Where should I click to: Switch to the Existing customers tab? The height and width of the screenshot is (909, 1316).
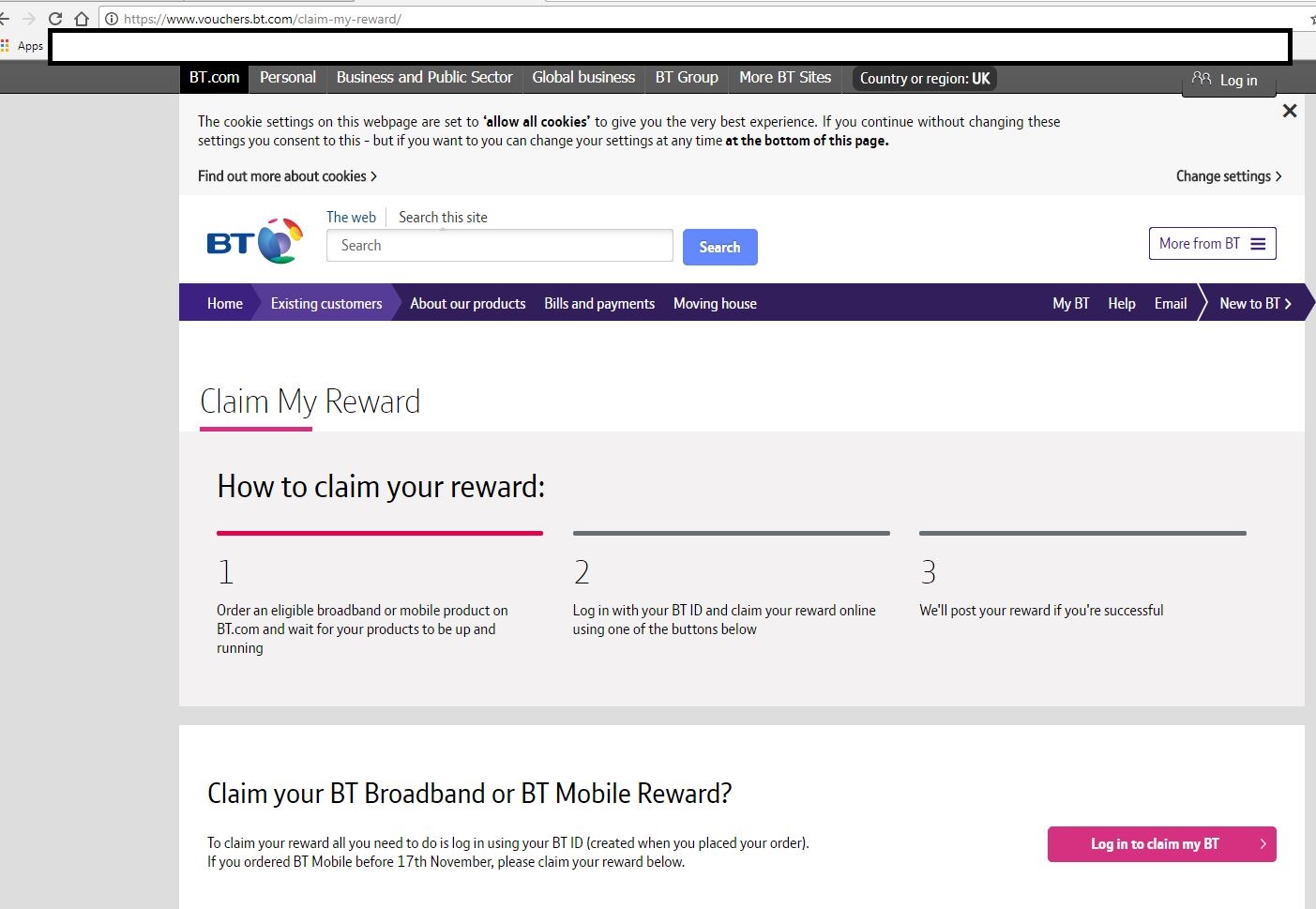point(326,303)
